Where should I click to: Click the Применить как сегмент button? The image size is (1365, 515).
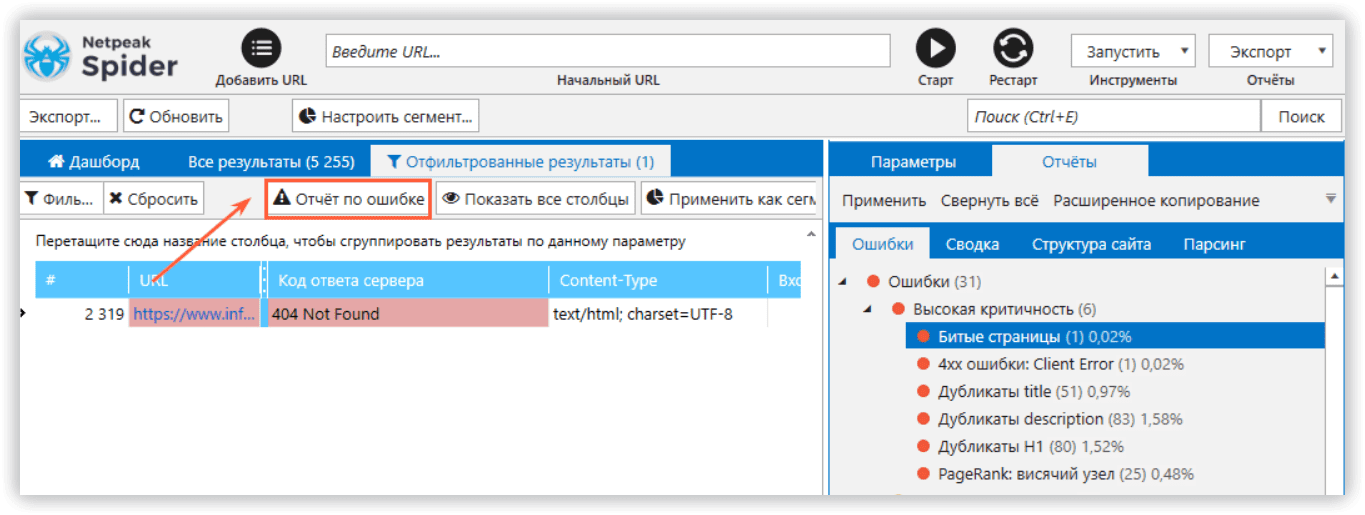(x=729, y=199)
